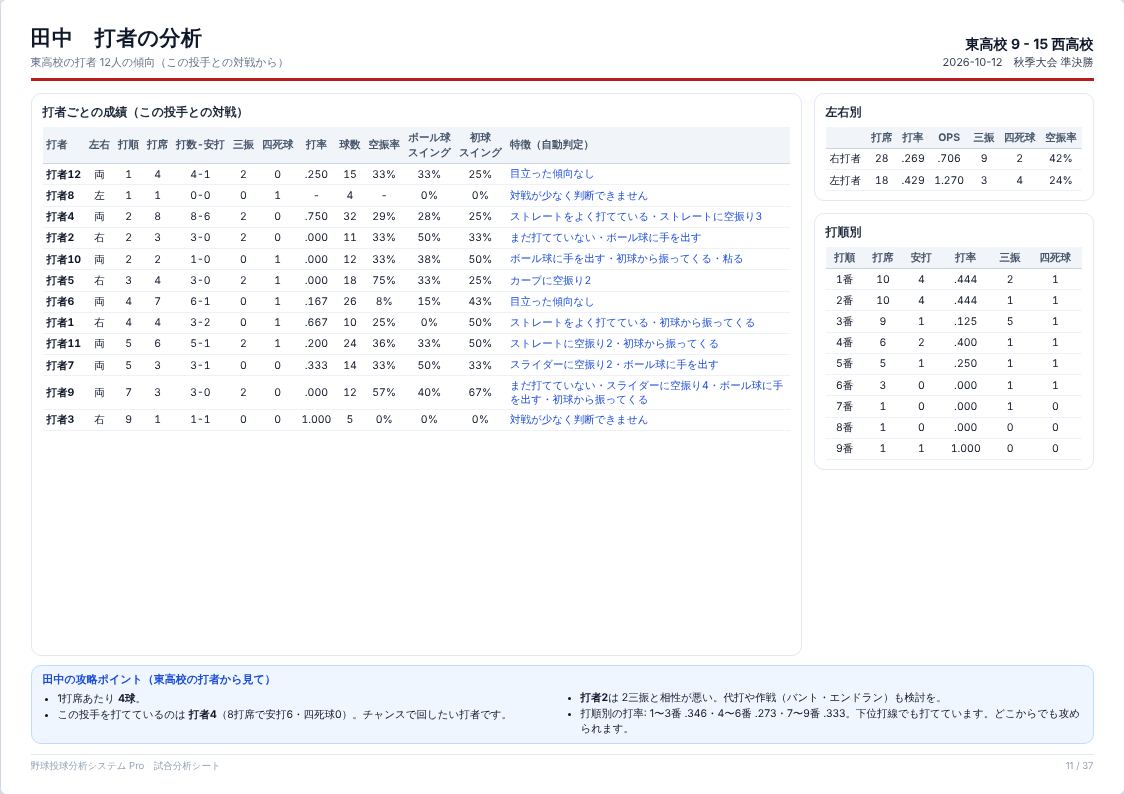1124x794 pixels.
Task: Click footer 野球投球分析システム Pro 試合分析シート
Action: point(125,766)
